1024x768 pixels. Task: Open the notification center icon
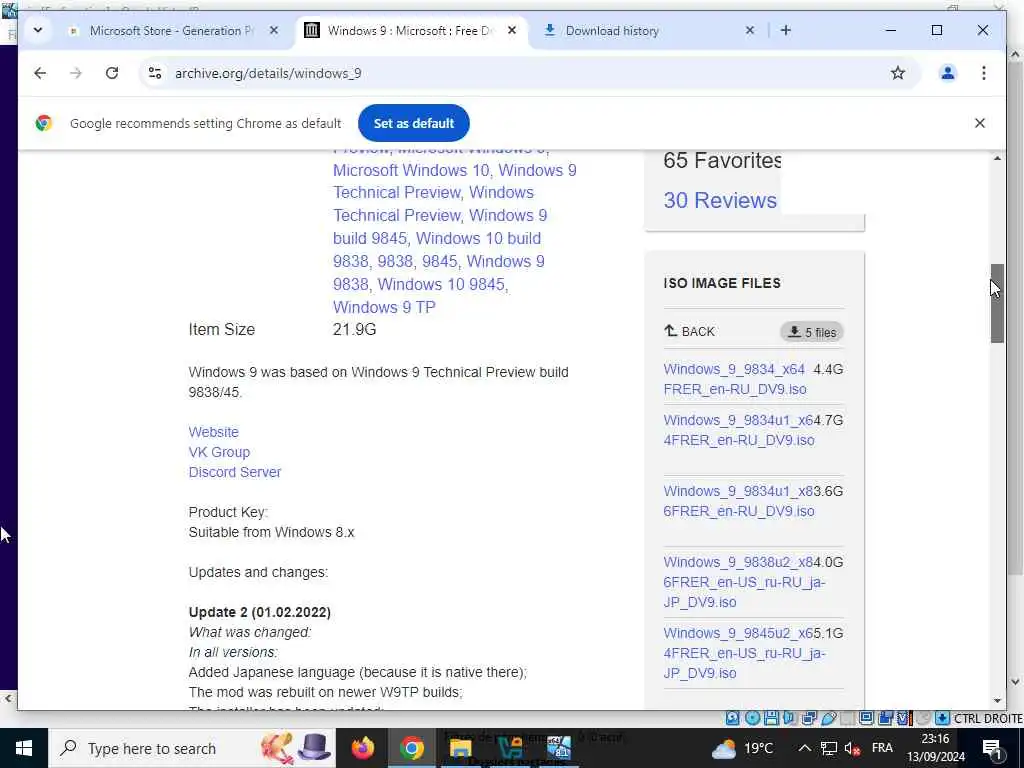(x=993, y=748)
